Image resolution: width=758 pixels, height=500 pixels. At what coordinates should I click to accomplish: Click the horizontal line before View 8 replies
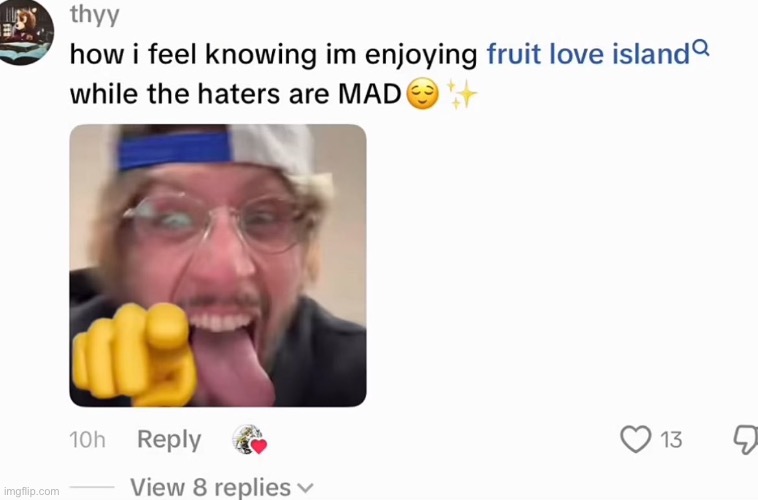coord(92,487)
